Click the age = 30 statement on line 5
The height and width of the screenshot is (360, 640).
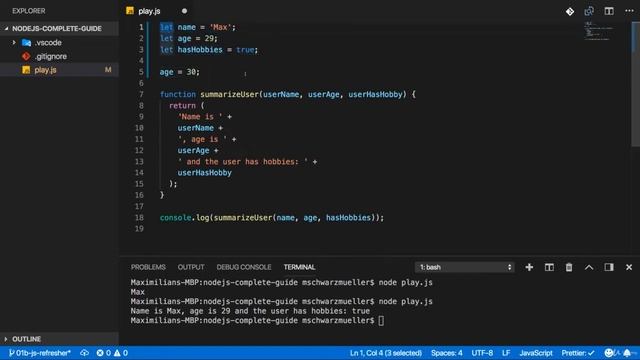click(180, 72)
